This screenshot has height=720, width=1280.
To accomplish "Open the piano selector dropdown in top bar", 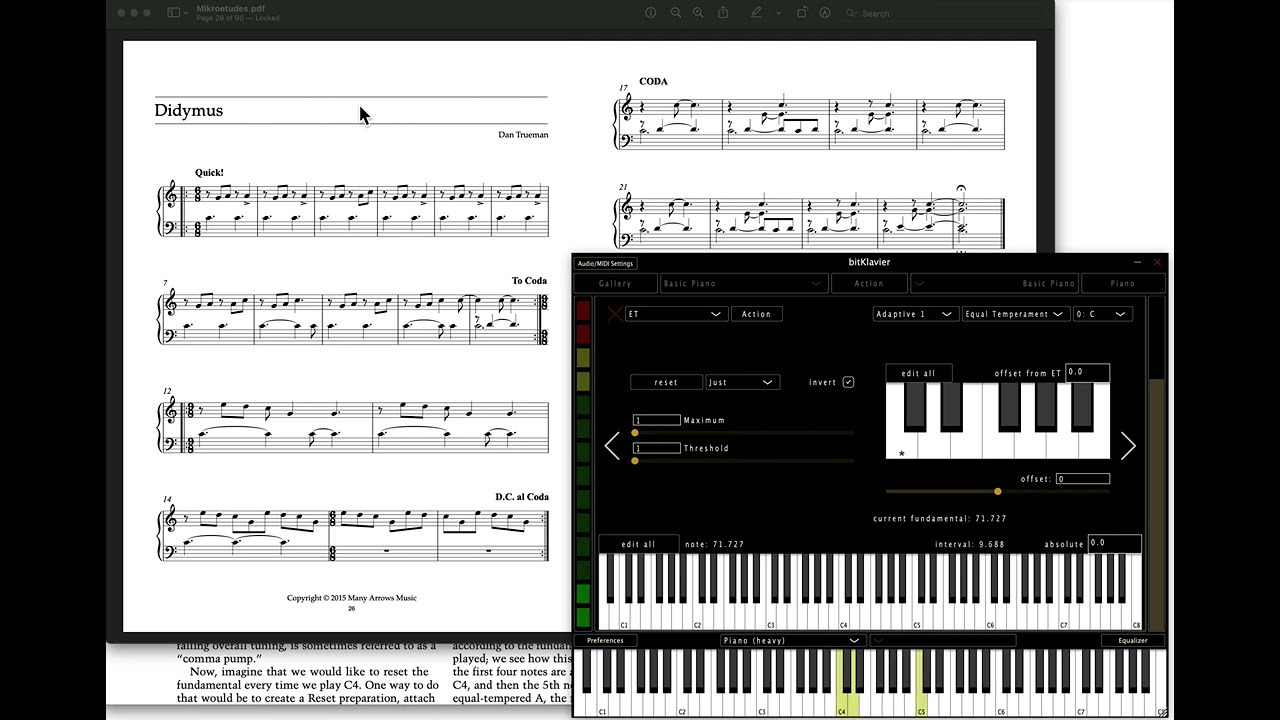I will click(x=995, y=284).
